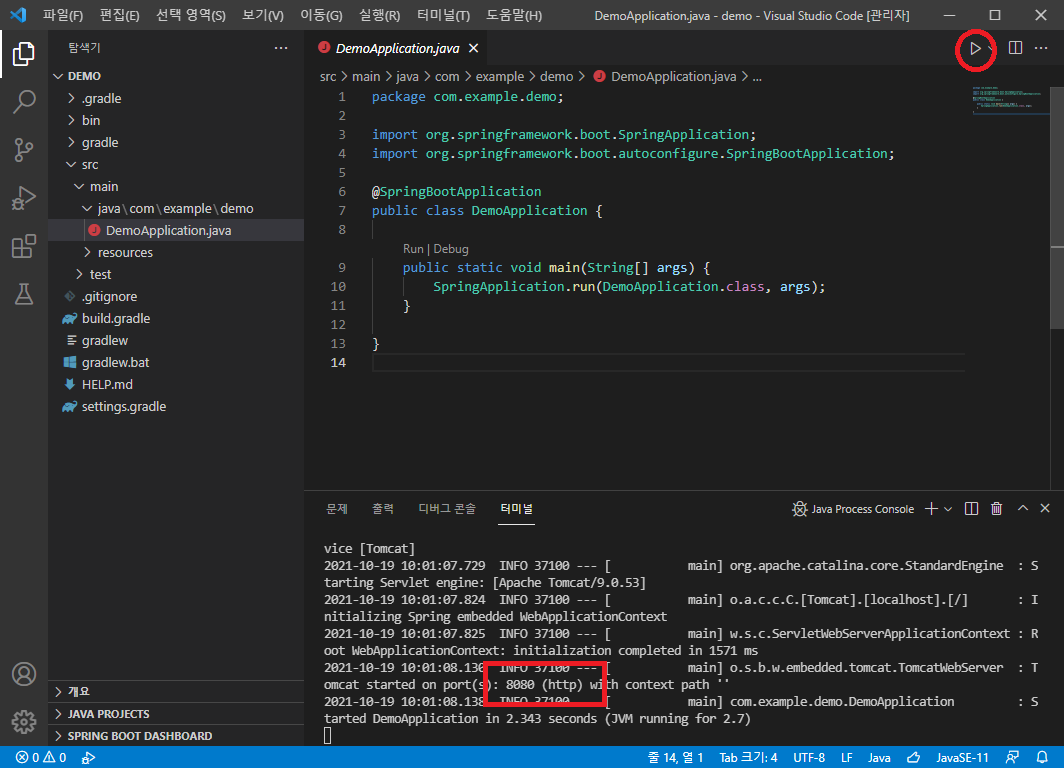Open Run and Debug view
Screen dimensions: 1064x768
(x=24, y=198)
